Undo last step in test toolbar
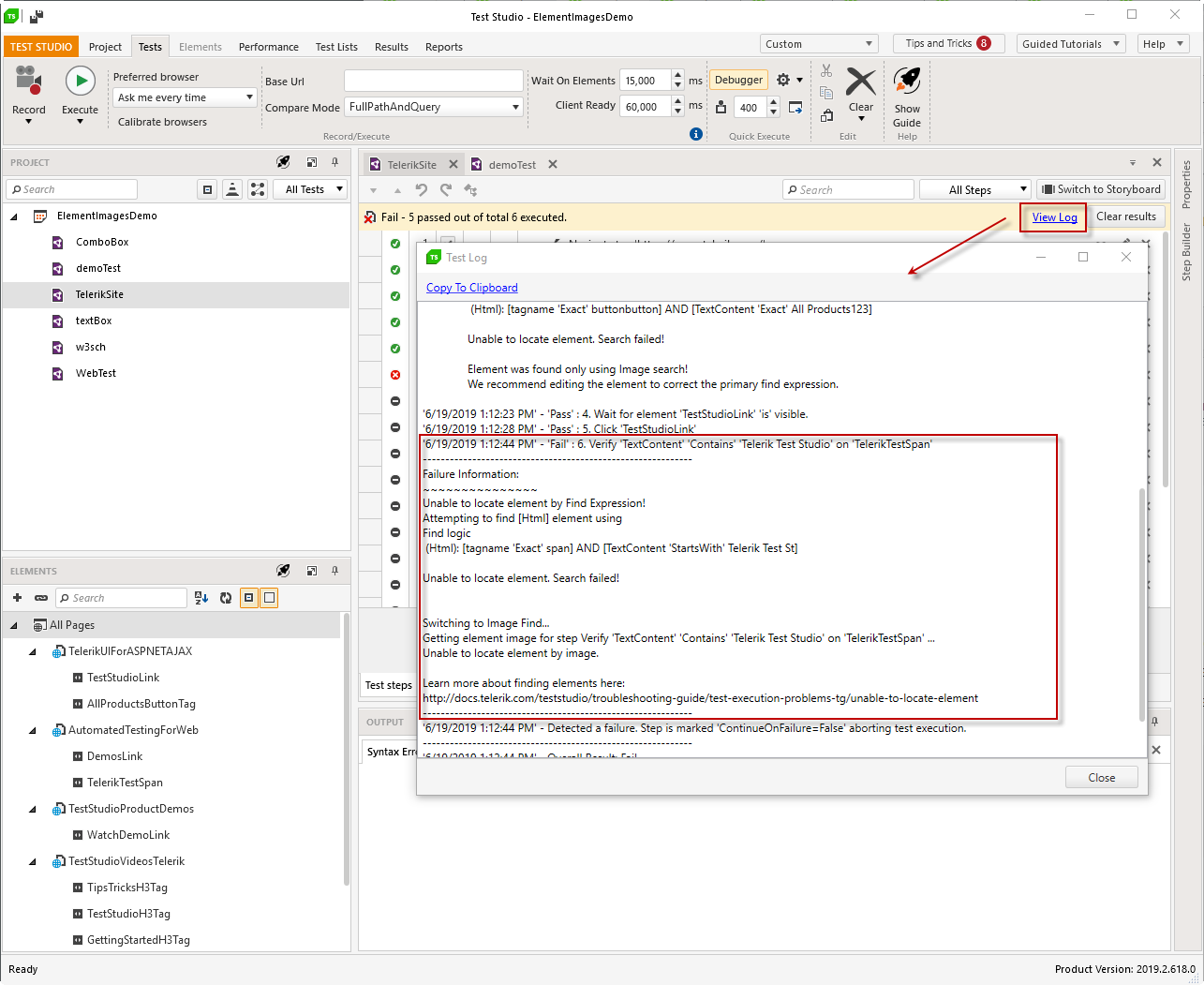The width and height of the screenshot is (1204, 985). (421, 189)
